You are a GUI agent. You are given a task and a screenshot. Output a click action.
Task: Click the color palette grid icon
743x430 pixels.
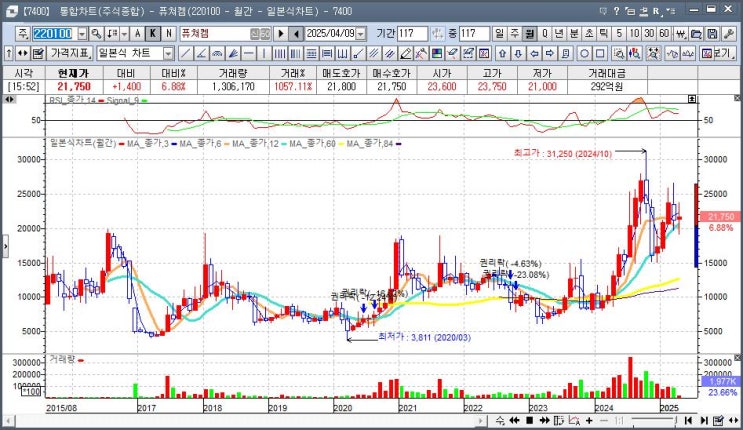point(437,53)
